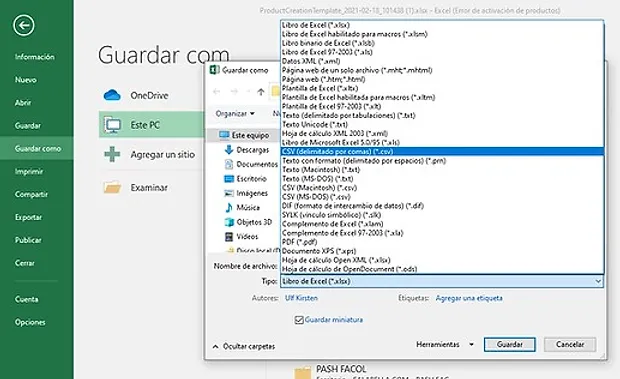
Task: Select Texto (Macintosh) (*.txt) option
Action: point(442,170)
